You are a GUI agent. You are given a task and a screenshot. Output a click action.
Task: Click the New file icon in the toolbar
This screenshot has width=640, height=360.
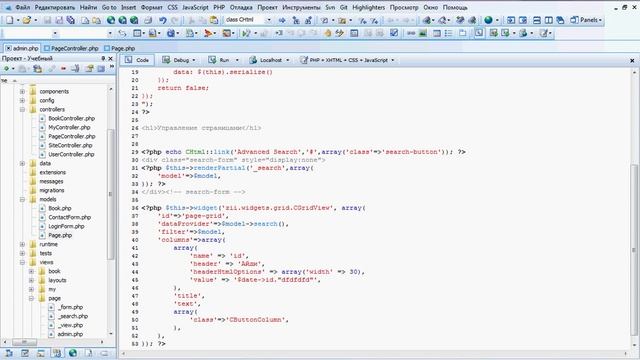[9, 20]
